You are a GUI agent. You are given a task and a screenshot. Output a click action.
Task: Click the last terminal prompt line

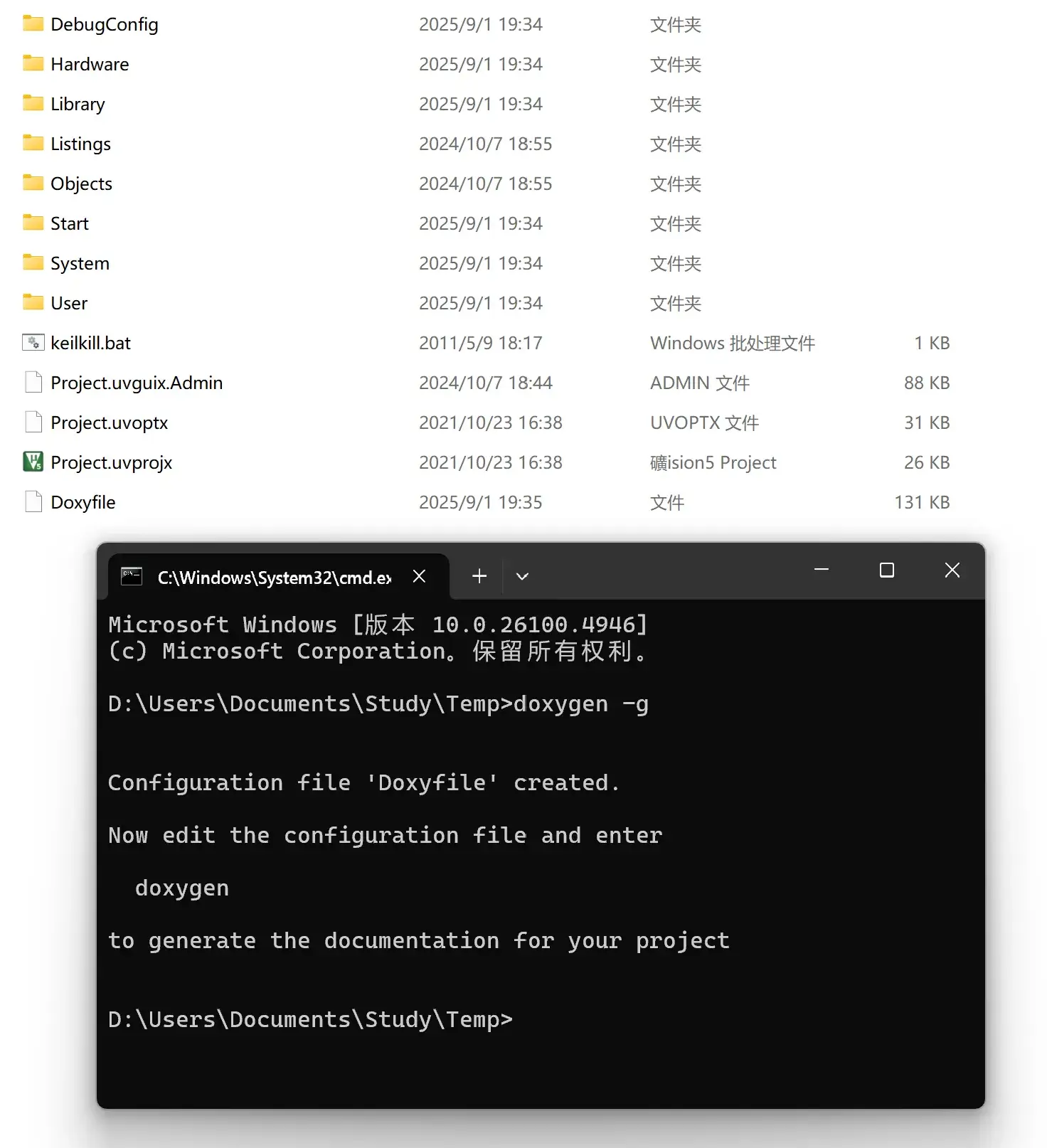click(310, 1019)
